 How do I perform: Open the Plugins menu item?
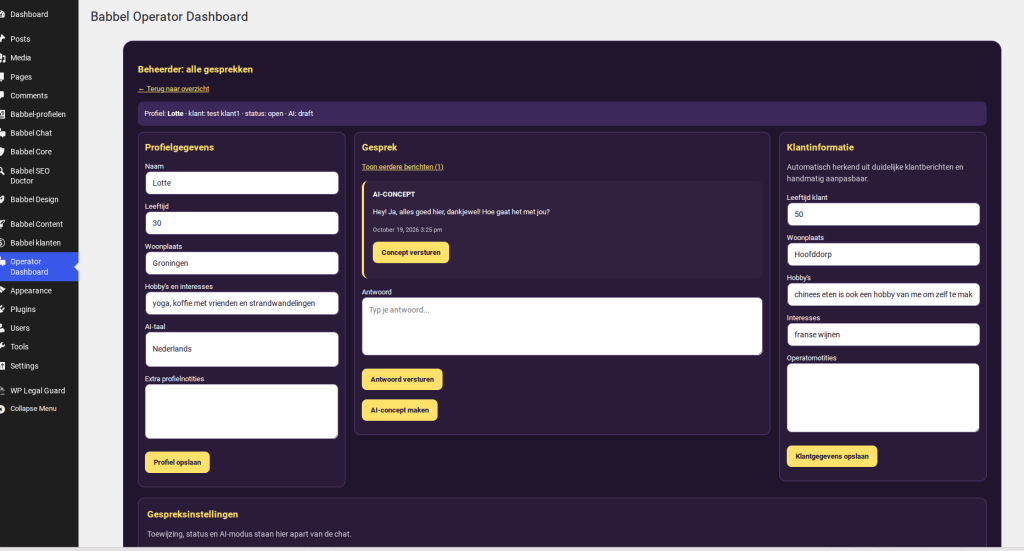click(x=39, y=309)
